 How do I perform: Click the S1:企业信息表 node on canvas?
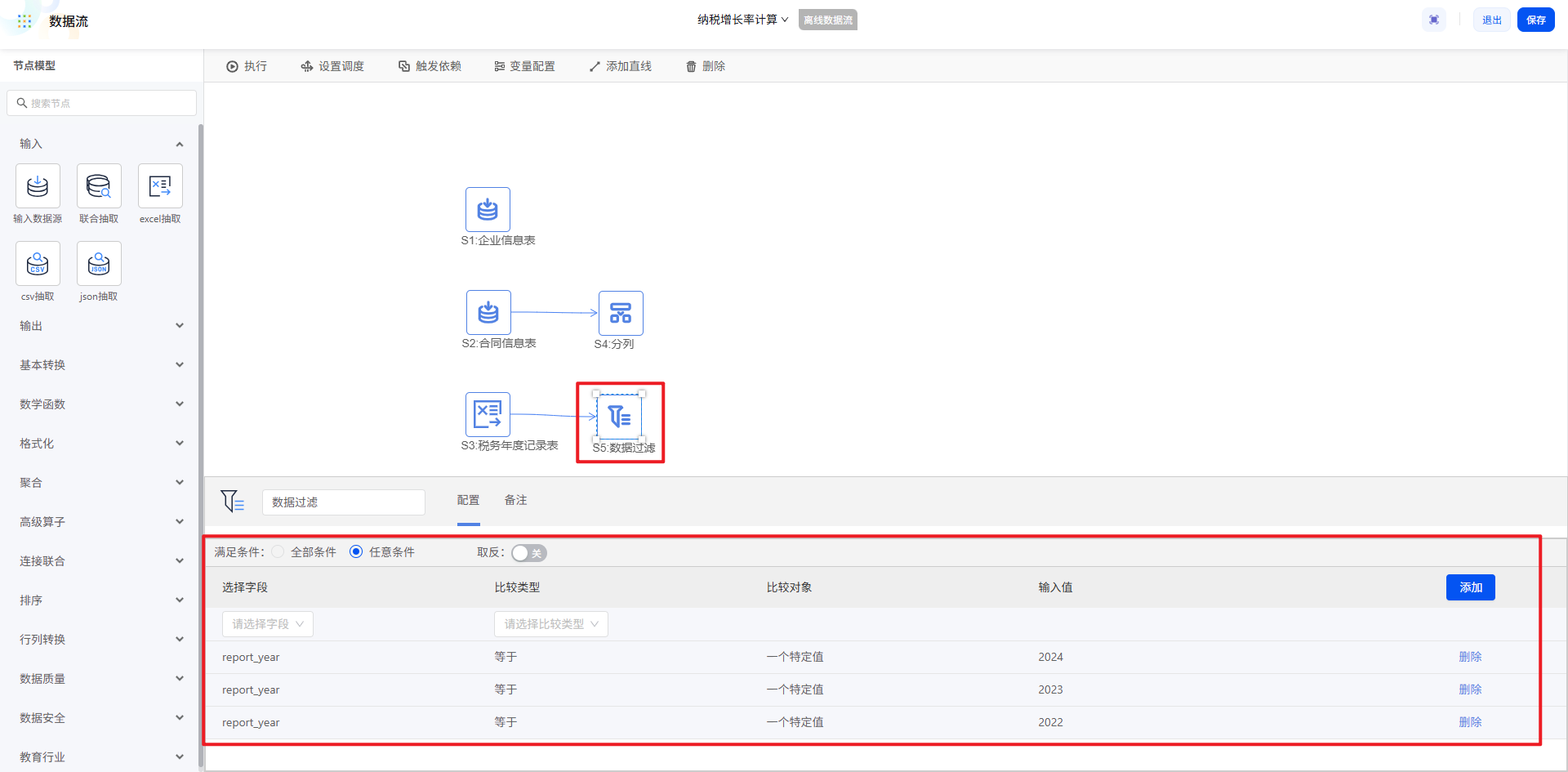click(488, 210)
